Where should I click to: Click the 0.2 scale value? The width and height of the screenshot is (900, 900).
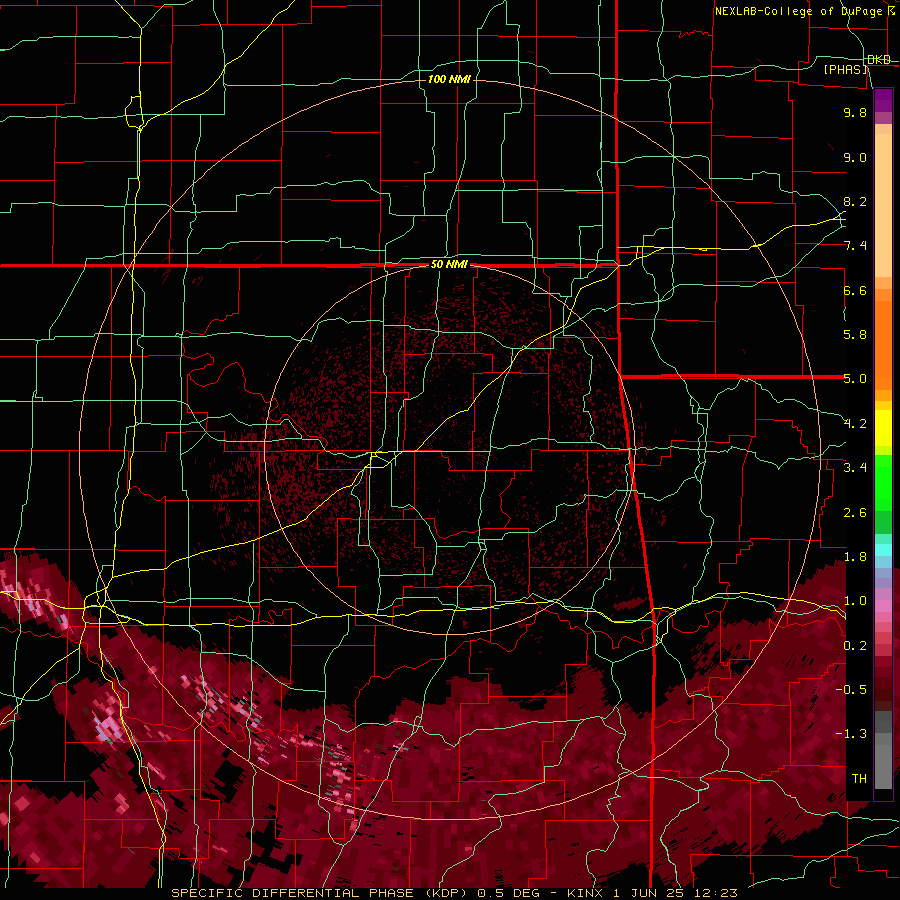tap(855, 646)
